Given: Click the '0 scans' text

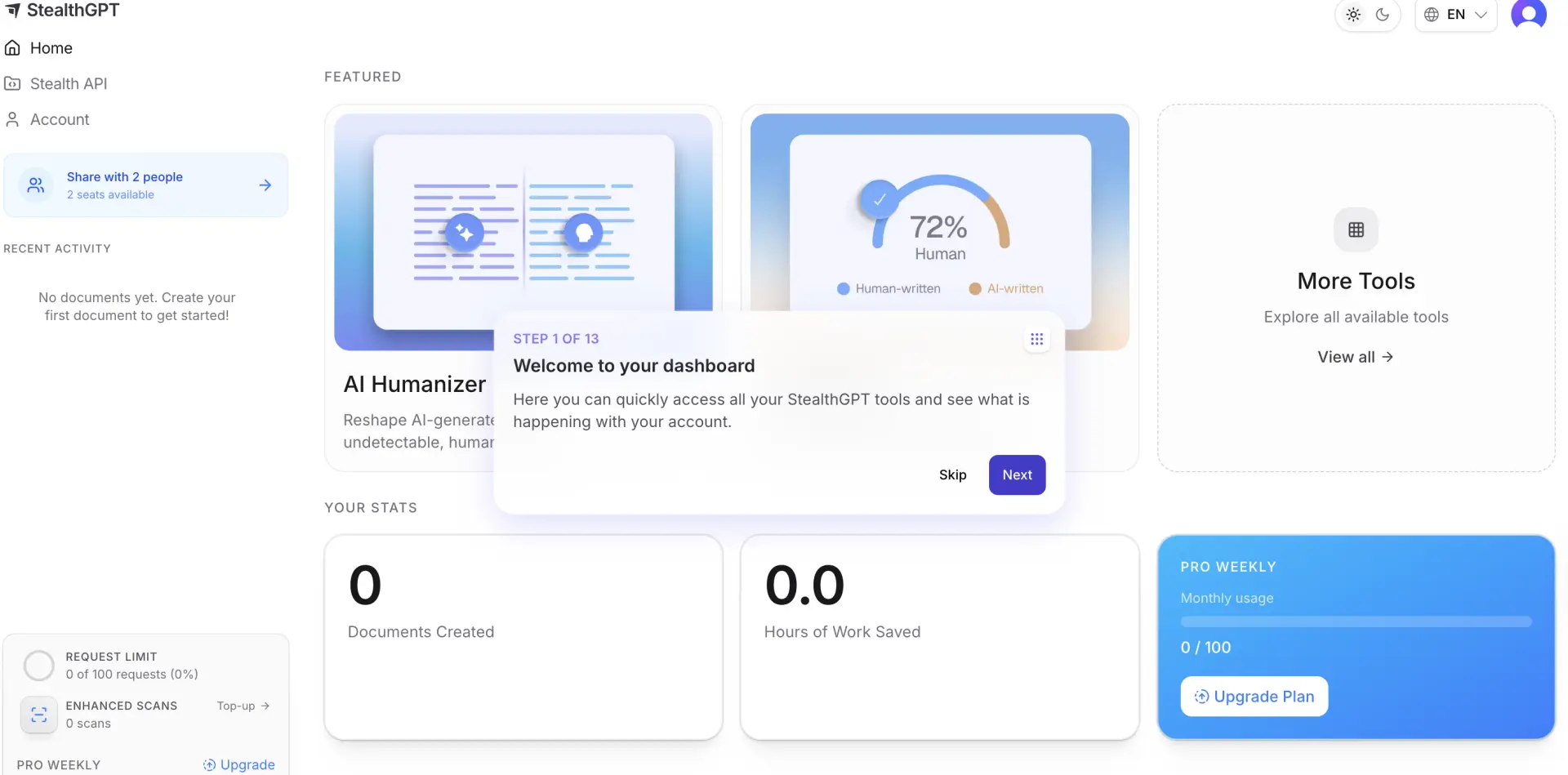Looking at the screenshot, I should [x=88, y=724].
